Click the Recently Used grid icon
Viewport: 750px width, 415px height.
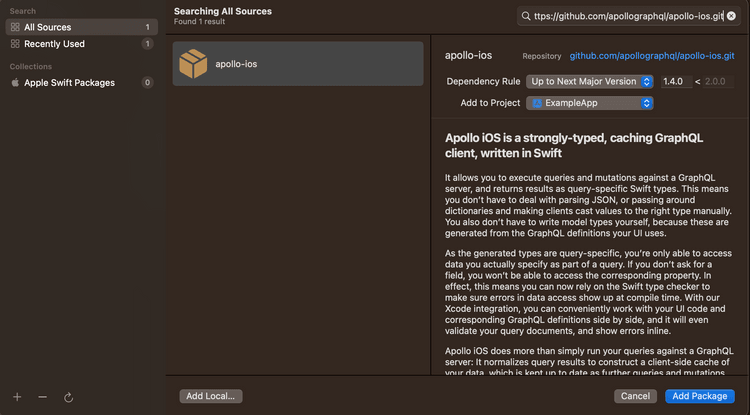pos(15,44)
